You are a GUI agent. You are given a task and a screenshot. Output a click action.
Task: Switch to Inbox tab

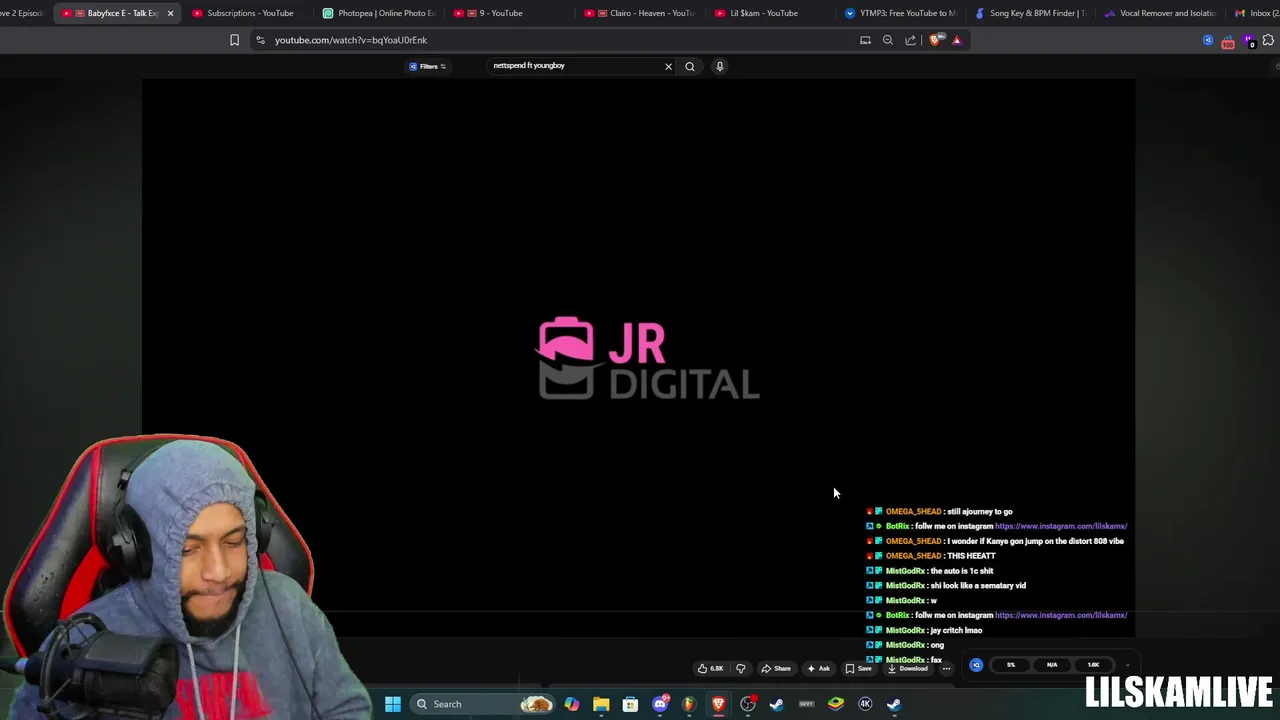coord(1255,13)
